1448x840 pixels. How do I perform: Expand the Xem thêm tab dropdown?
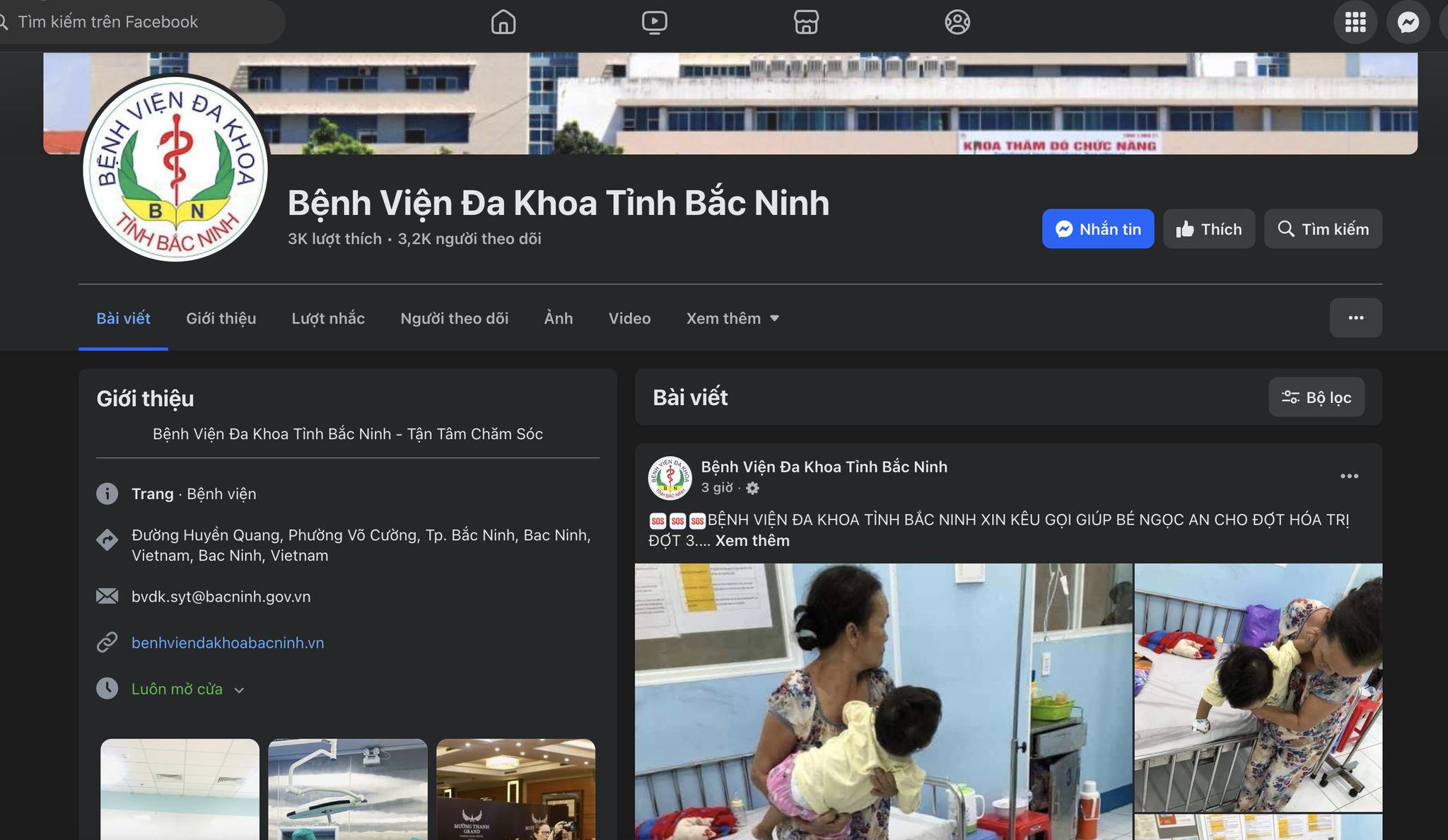coord(732,318)
